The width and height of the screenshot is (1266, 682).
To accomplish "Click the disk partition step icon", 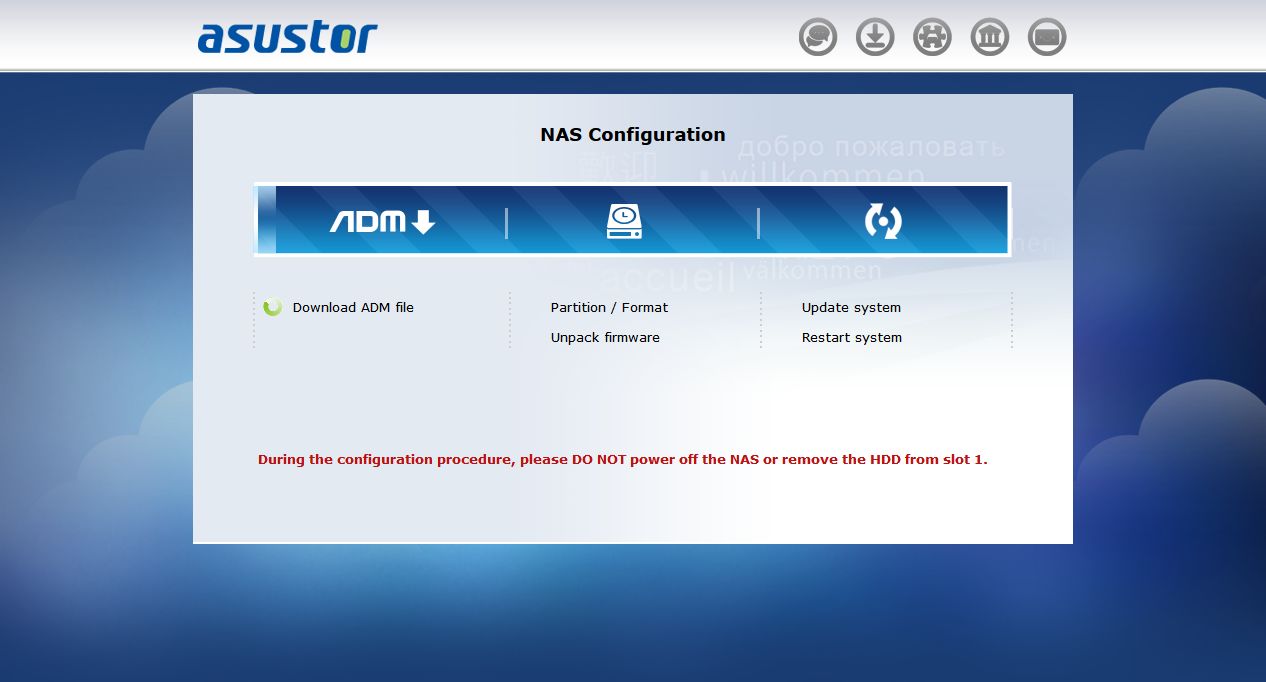I will [x=624, y=221].
